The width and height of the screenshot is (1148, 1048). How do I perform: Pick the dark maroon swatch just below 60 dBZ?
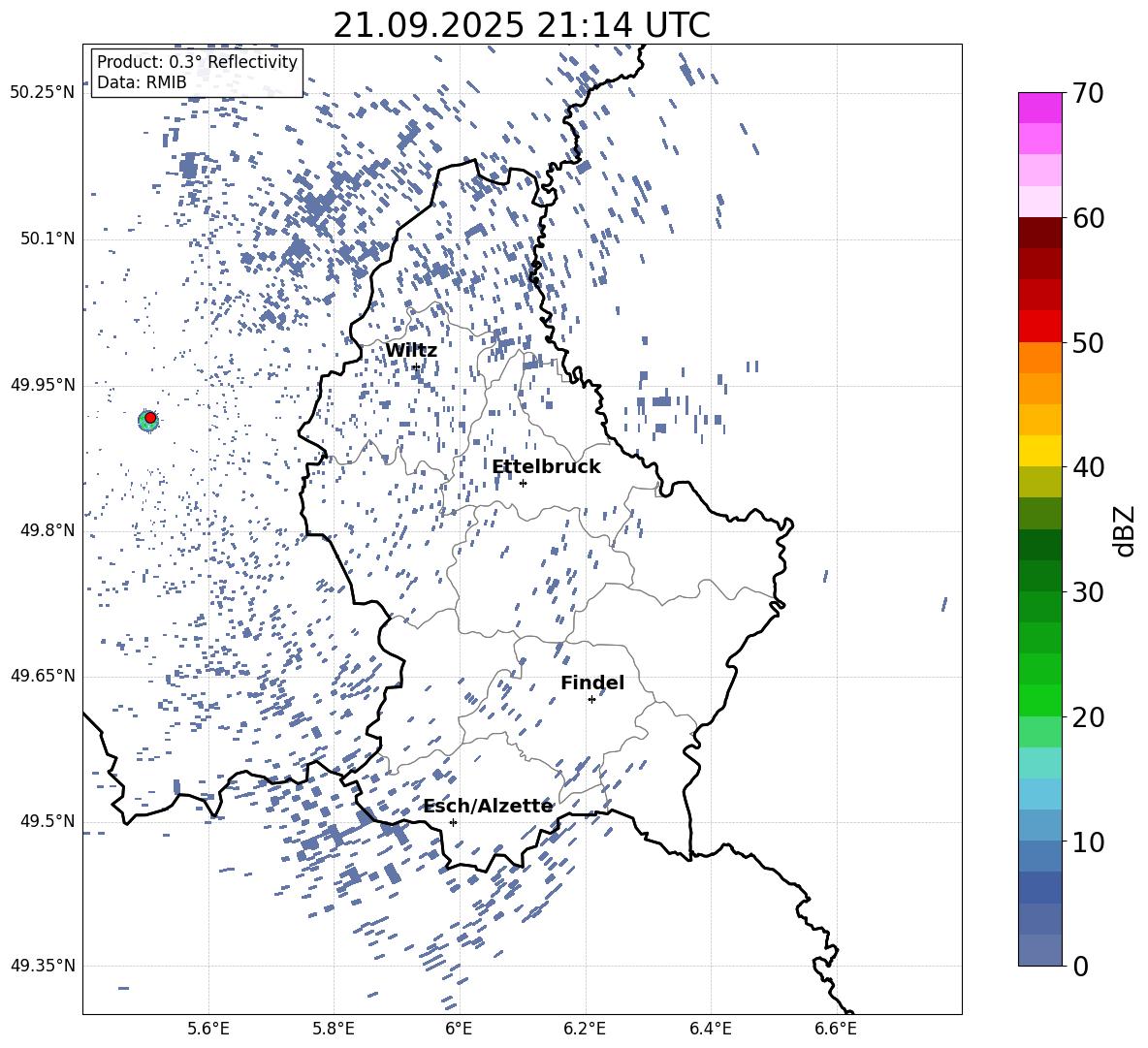1040,233
